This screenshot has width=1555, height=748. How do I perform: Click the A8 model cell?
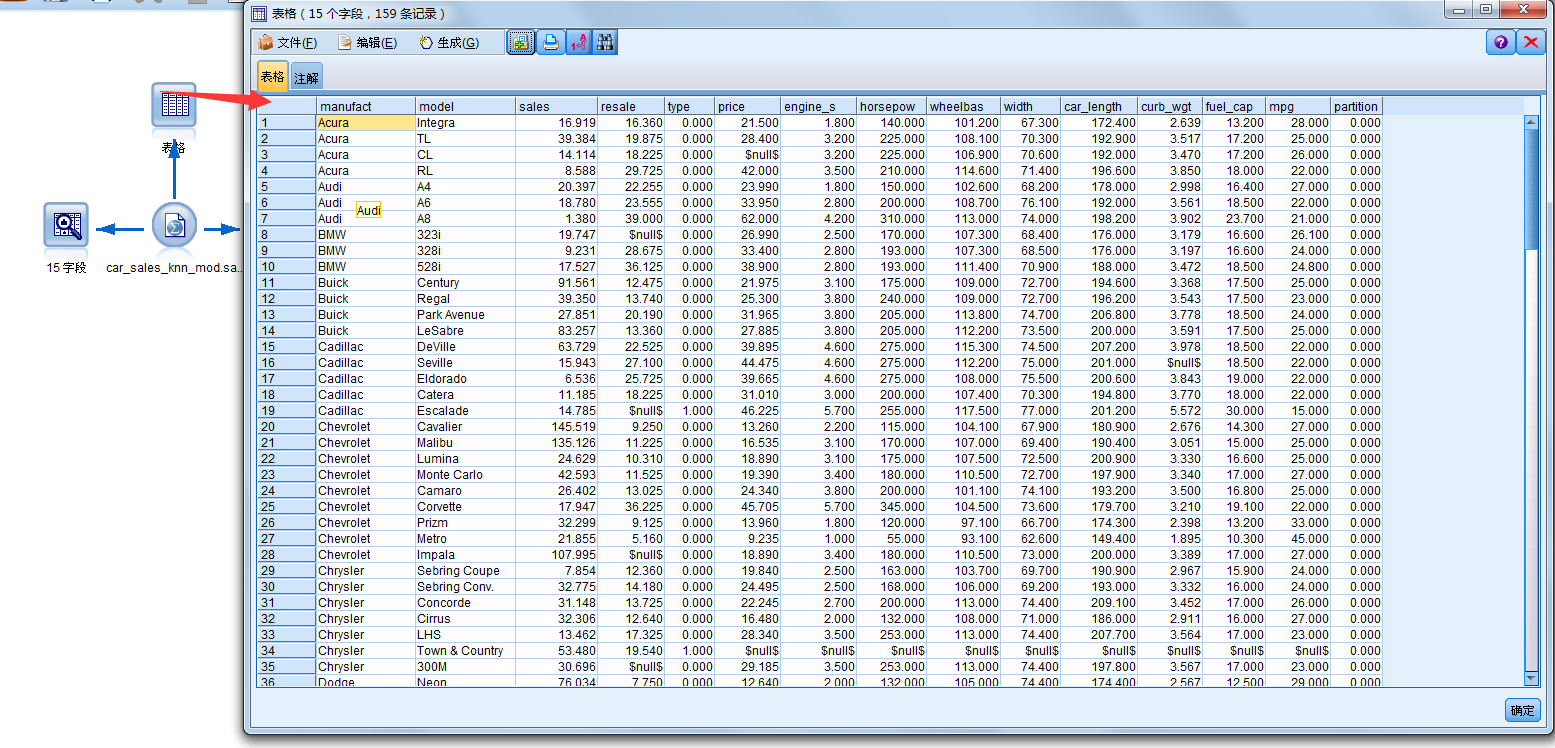(465, 219)
